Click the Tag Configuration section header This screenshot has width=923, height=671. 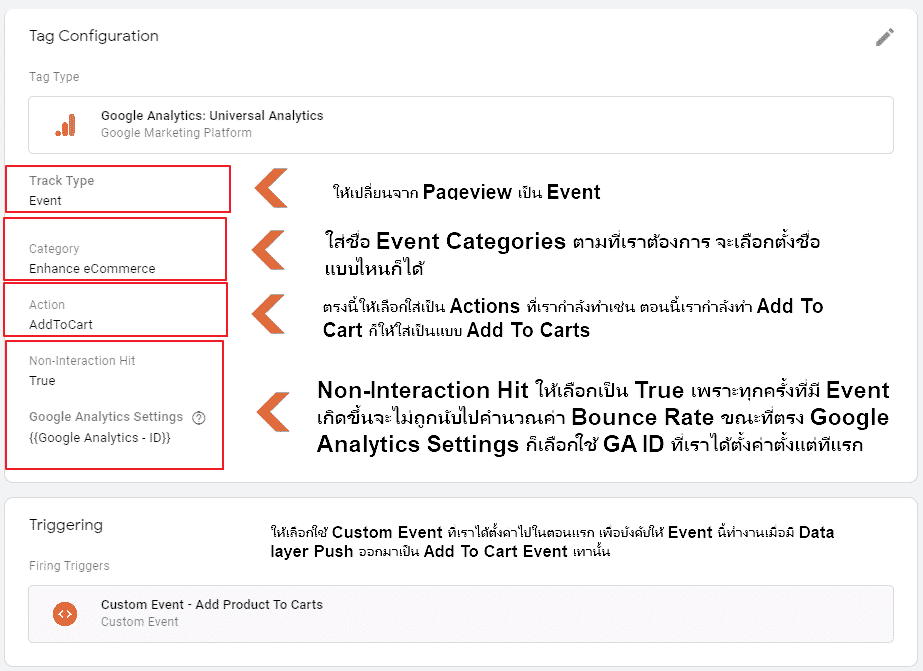click(x=93, y=36)
